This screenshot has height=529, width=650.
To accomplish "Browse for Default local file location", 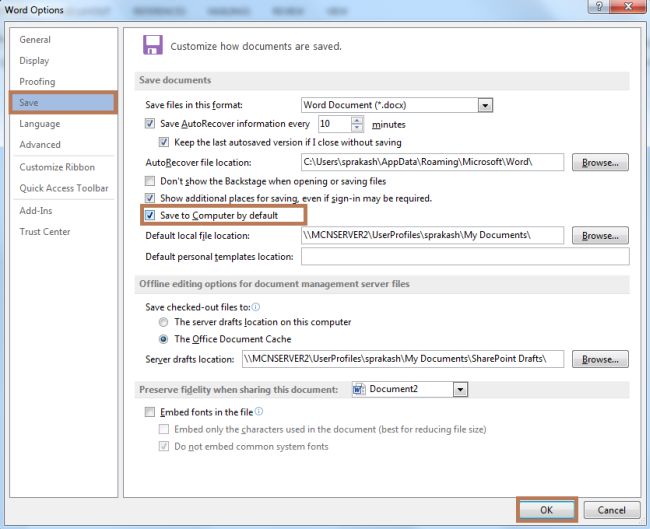I will click(600, 235).
